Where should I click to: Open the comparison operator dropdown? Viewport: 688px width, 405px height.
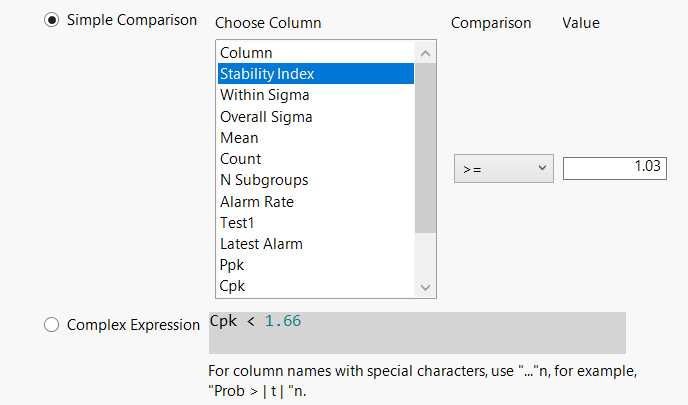pyautogui.click(x=503, y=169)
